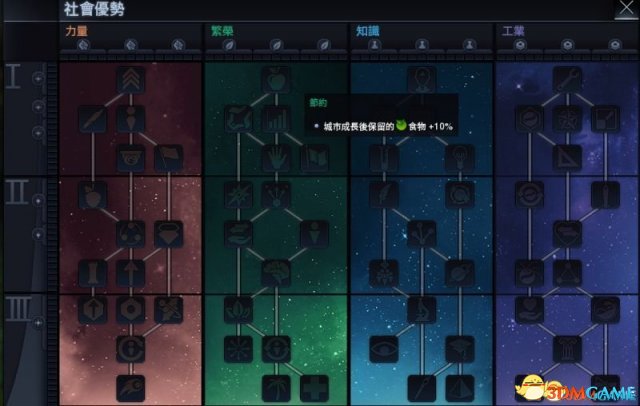Screen dimensions: 640x406
Task: Pick the person silhouette perk atop 知識
Action: click(422, 80)
